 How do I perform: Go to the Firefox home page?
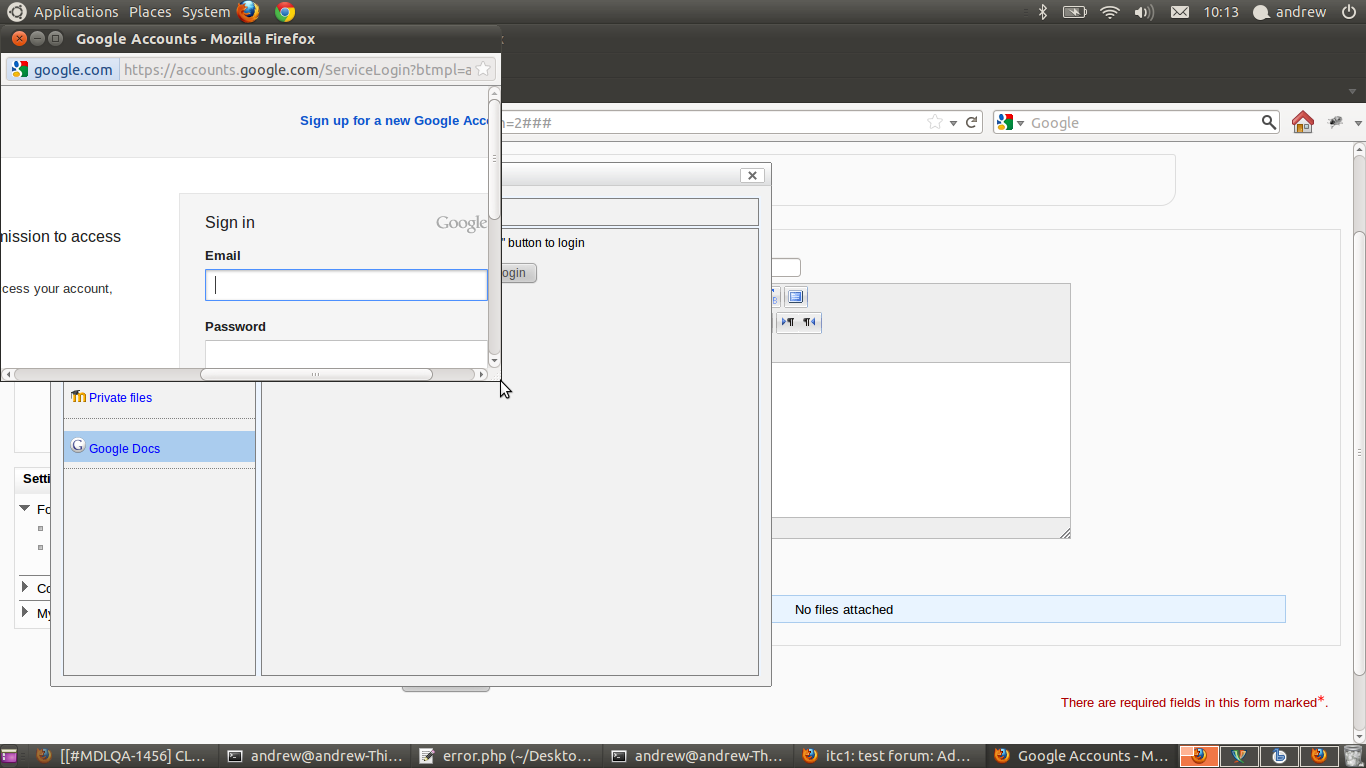[1302, 122]
